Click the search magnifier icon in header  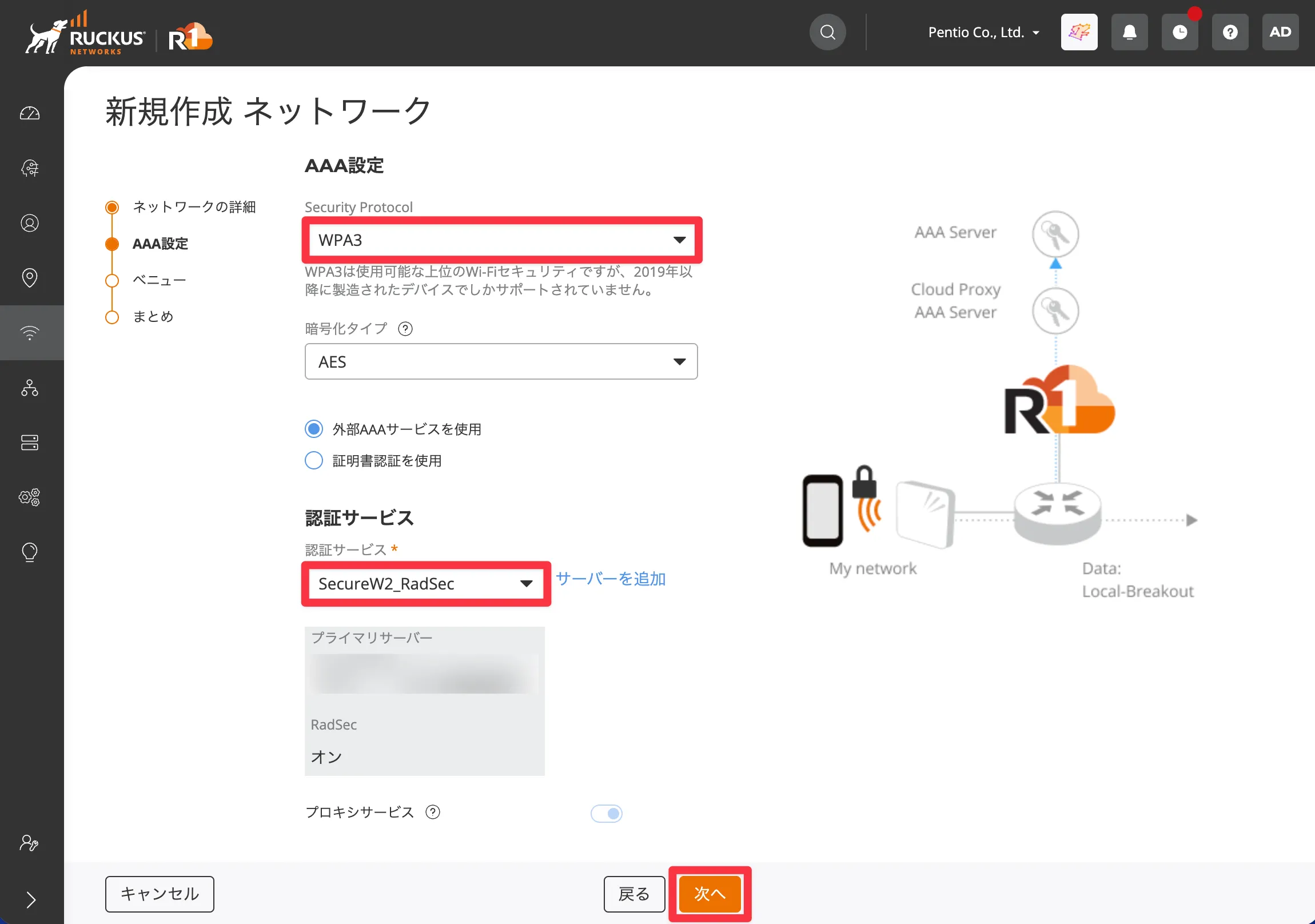[x=828, y=32]
